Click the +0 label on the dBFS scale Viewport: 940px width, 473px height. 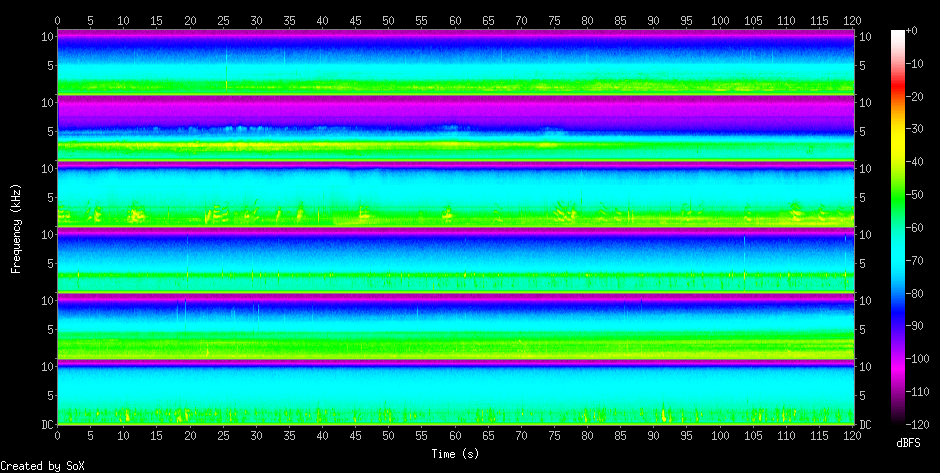pos(911,31)
